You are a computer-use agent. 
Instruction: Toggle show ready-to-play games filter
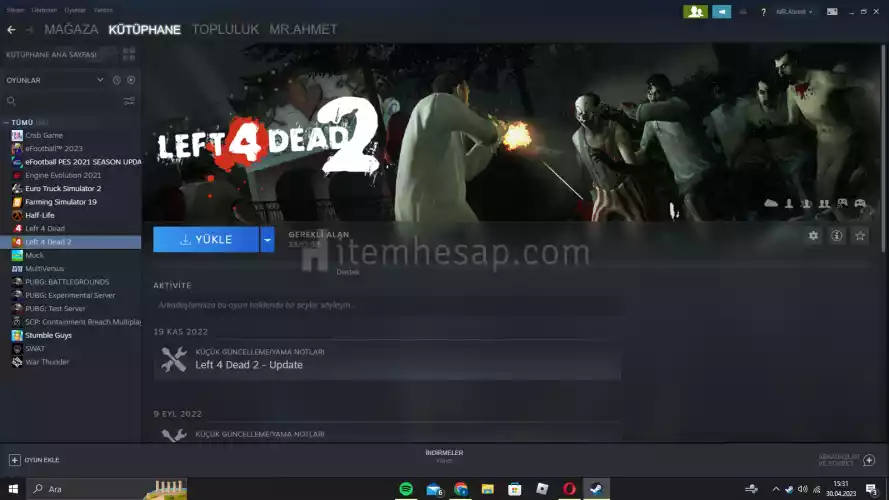[131, 80]
